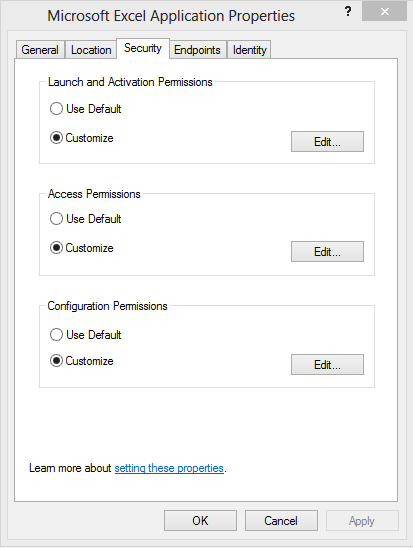The image size is (413, 548).
Task: Confirm the dialog with OK
Action: pyautogui.click(x=200, y=520)
